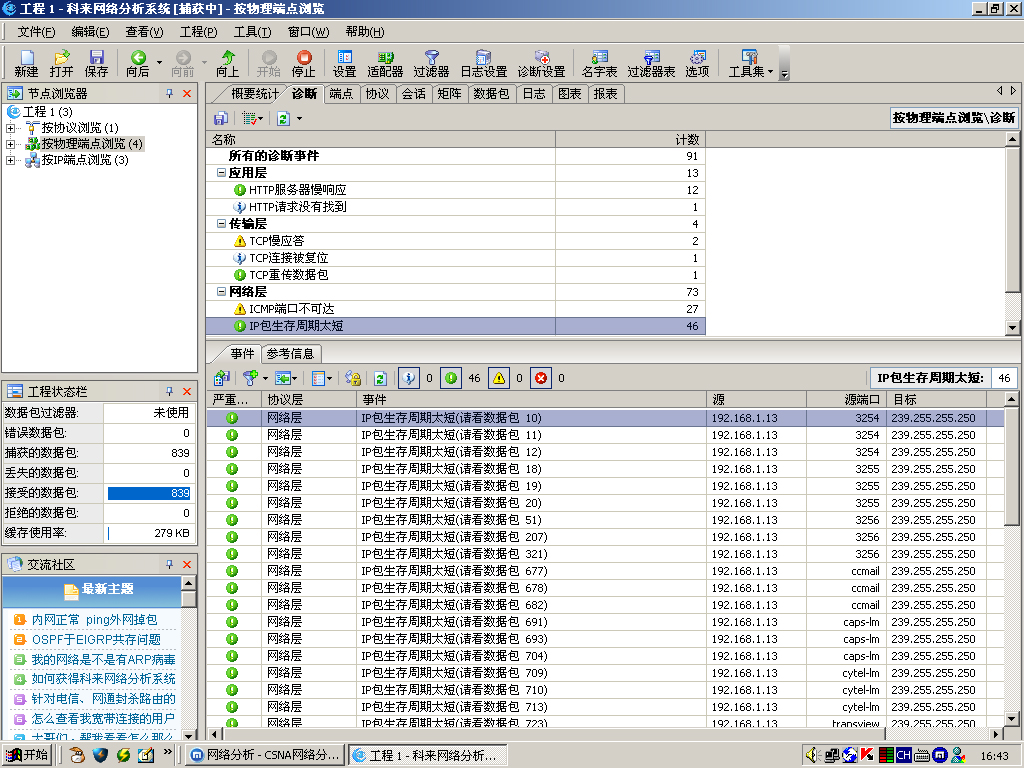
Task: Toggle the warning severity filter button
Action: click(499, 378)
